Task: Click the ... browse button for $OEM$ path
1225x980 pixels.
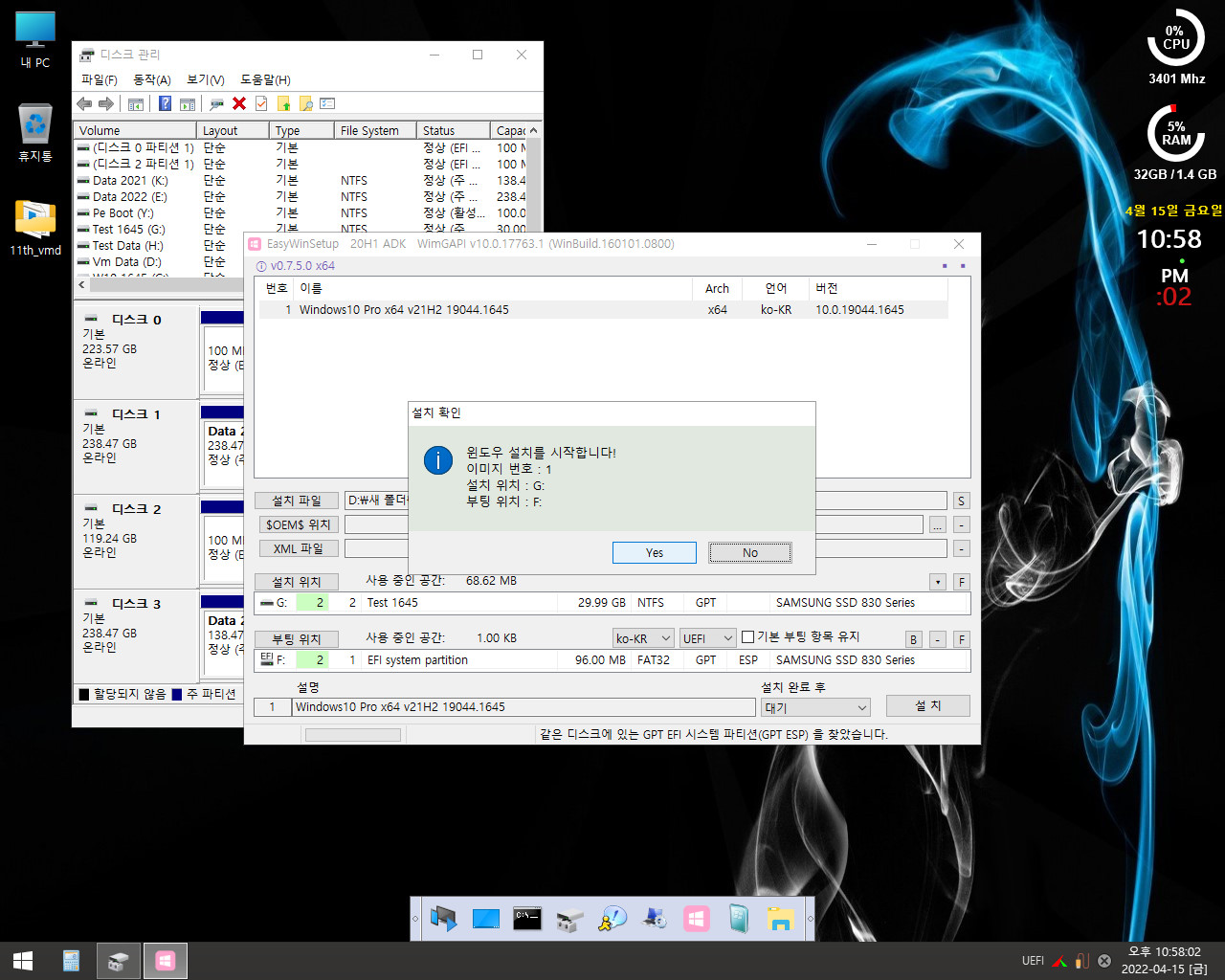Action: (x=938, y=524)
